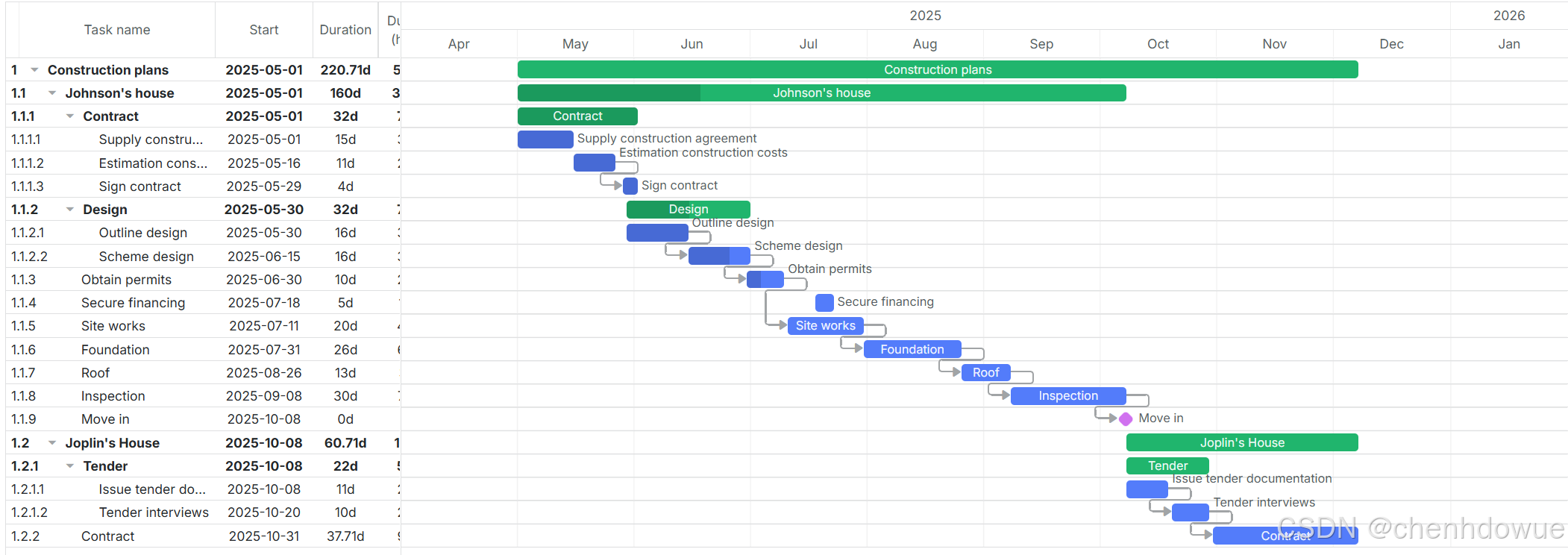Click start date 2025-09-08 of Inspection

(x=264, y=396)
